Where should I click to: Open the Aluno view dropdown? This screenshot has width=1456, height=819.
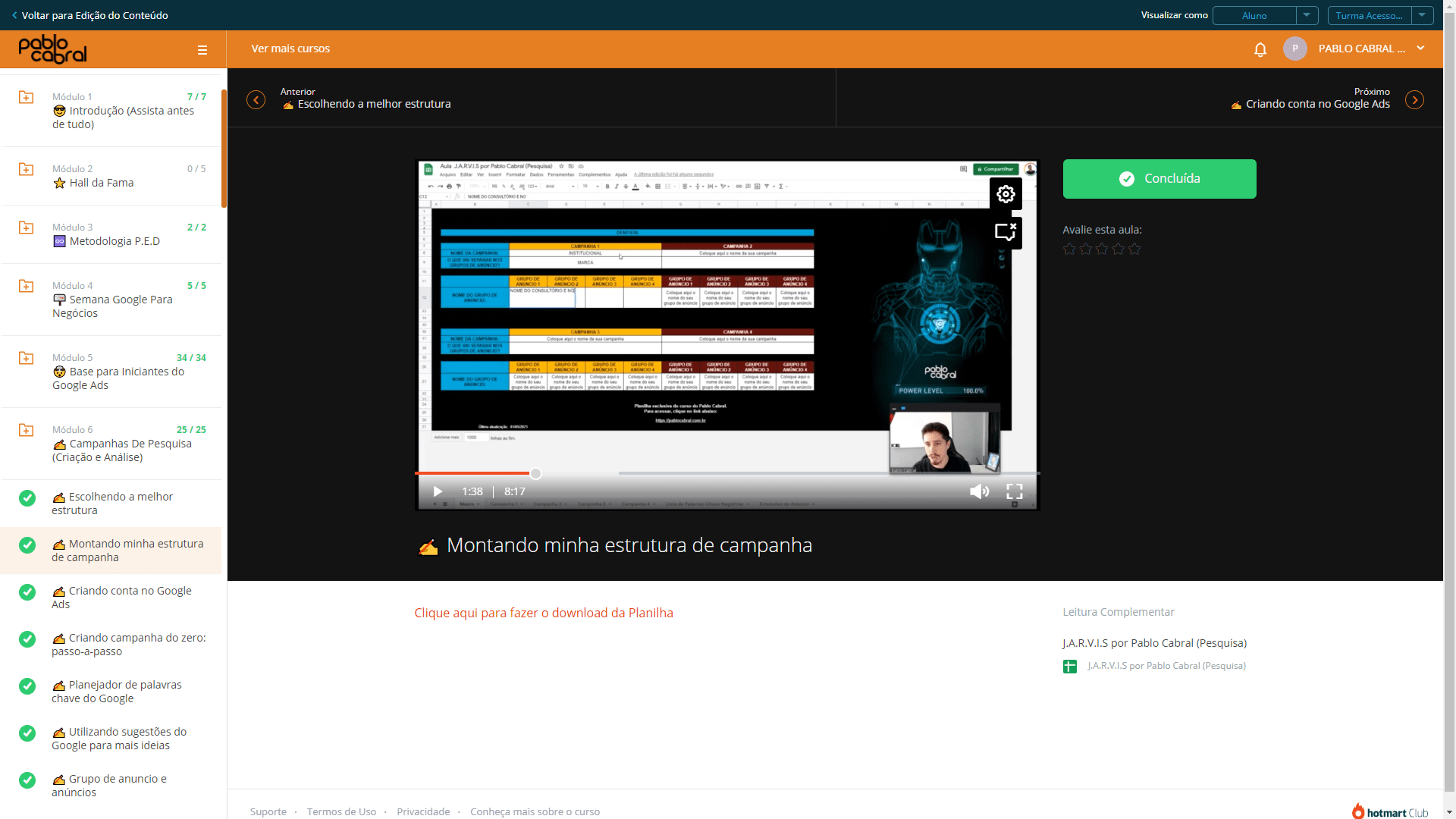(1265, 15)
